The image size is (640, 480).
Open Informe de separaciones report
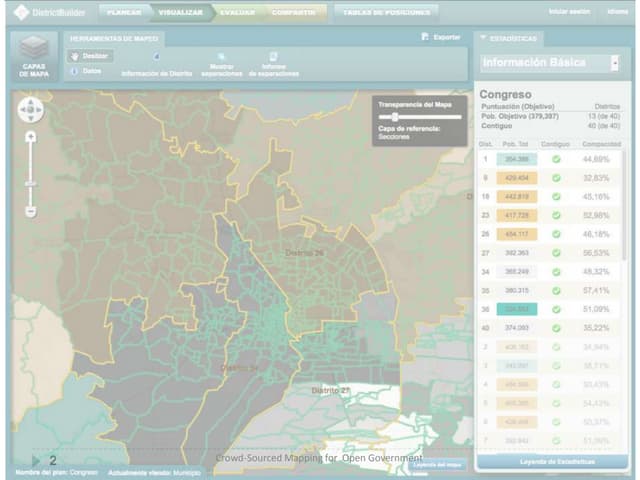pyautogui.click(x=273, y=65)
